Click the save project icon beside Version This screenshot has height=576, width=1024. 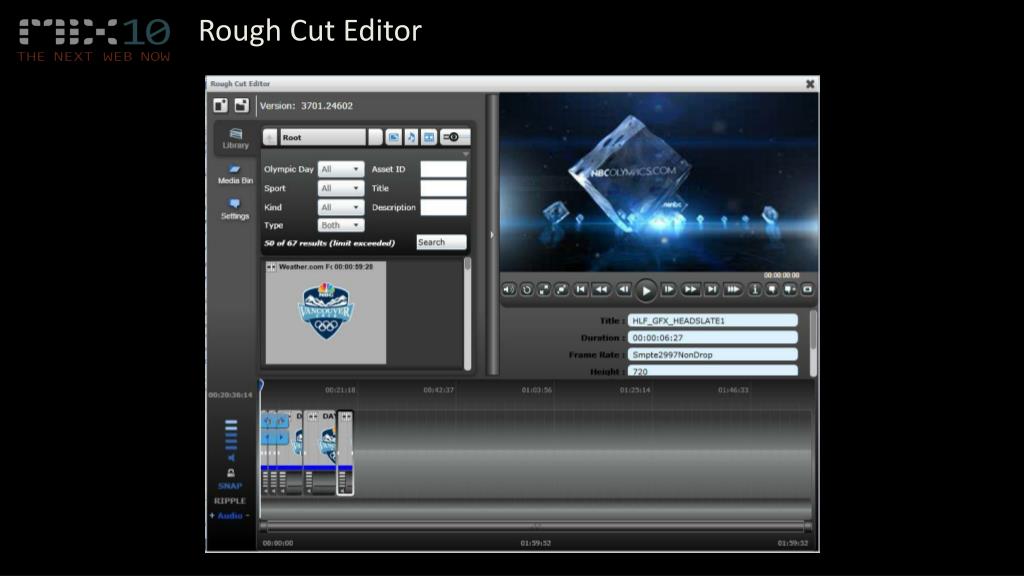coord(242,105)
